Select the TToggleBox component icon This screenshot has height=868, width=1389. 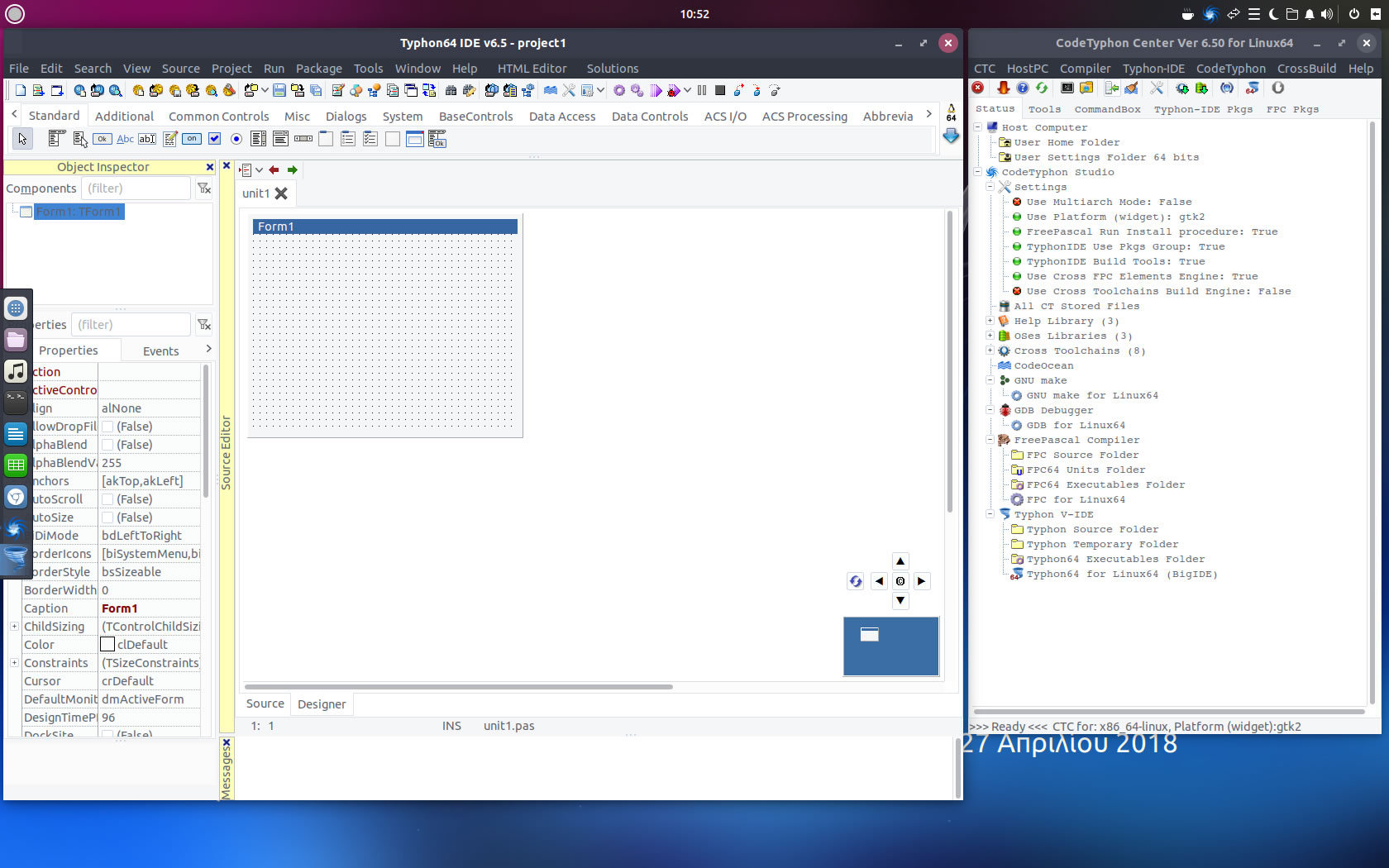[192, 139]
